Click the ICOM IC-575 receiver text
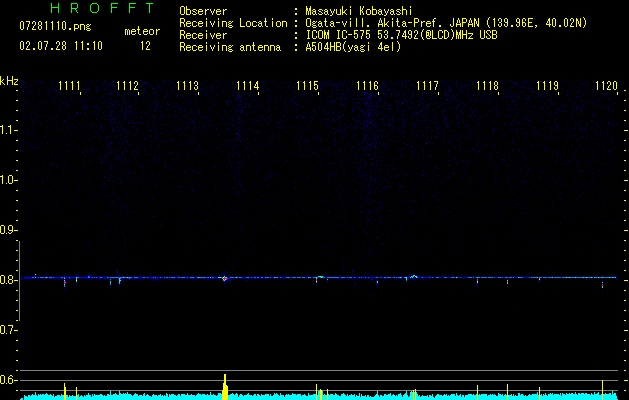 (401, 35)
